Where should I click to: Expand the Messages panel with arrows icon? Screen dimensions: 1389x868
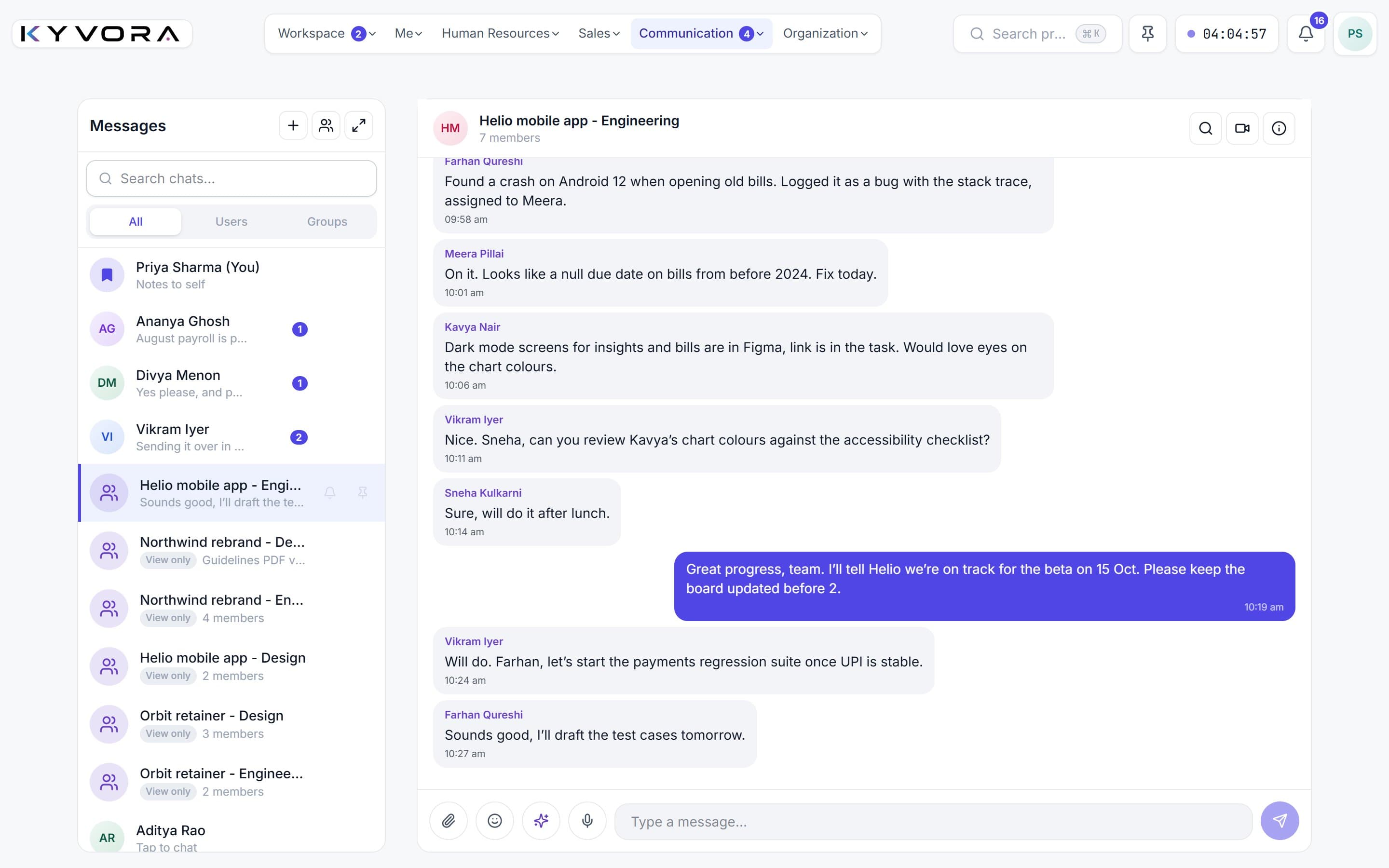tap(359, 126)
